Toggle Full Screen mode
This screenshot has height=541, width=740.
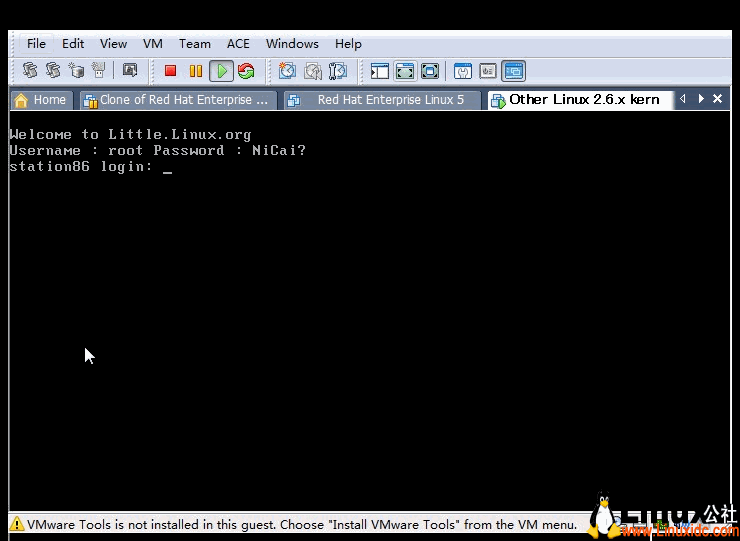click(x=405, y=71)
